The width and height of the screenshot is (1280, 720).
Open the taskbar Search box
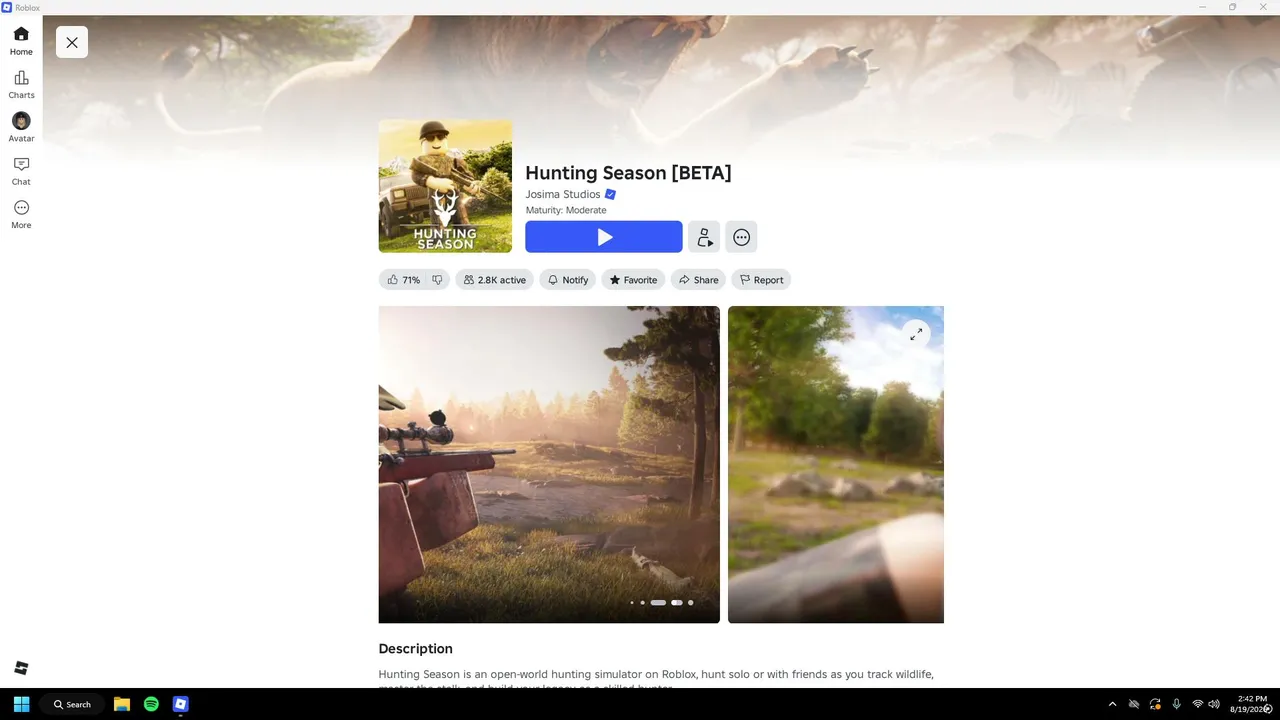72,704
